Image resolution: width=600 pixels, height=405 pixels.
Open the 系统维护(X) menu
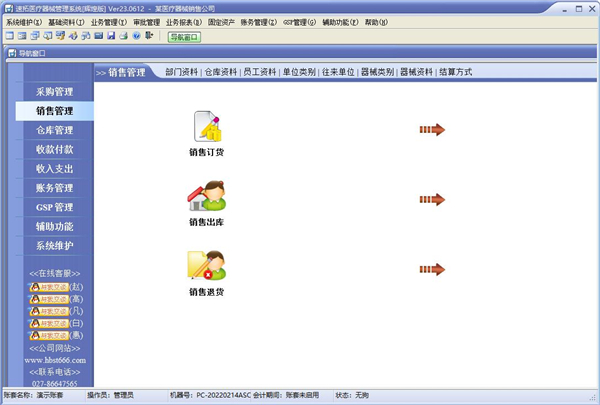(x=24, y=23)
